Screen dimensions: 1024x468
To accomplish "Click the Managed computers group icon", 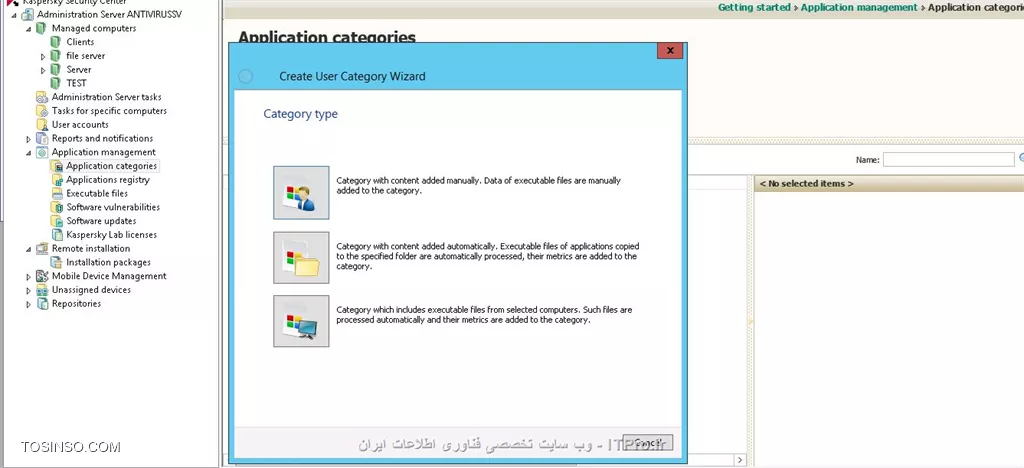I will [x=42, y=28].
